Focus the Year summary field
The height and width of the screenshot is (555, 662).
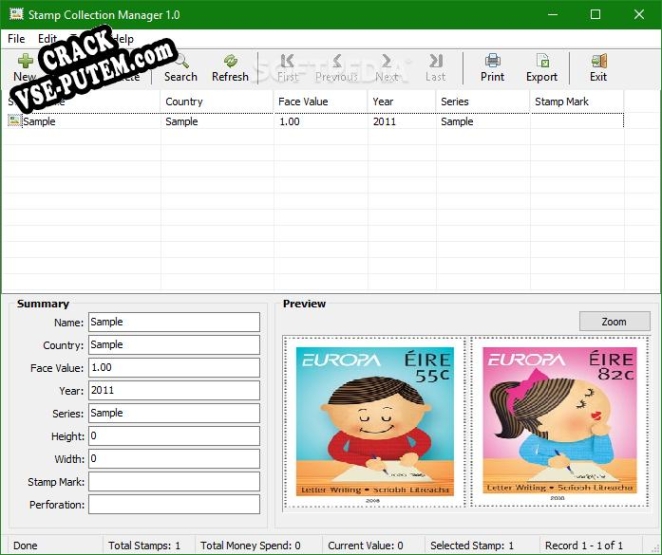coord(174,390)
